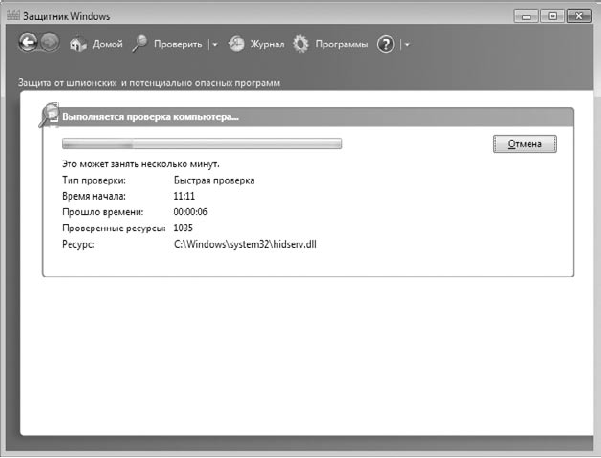The width and height of the screenshot is (601, 458).
Task: Expand the help options dropdown arrow
Action: coord(407,45)
